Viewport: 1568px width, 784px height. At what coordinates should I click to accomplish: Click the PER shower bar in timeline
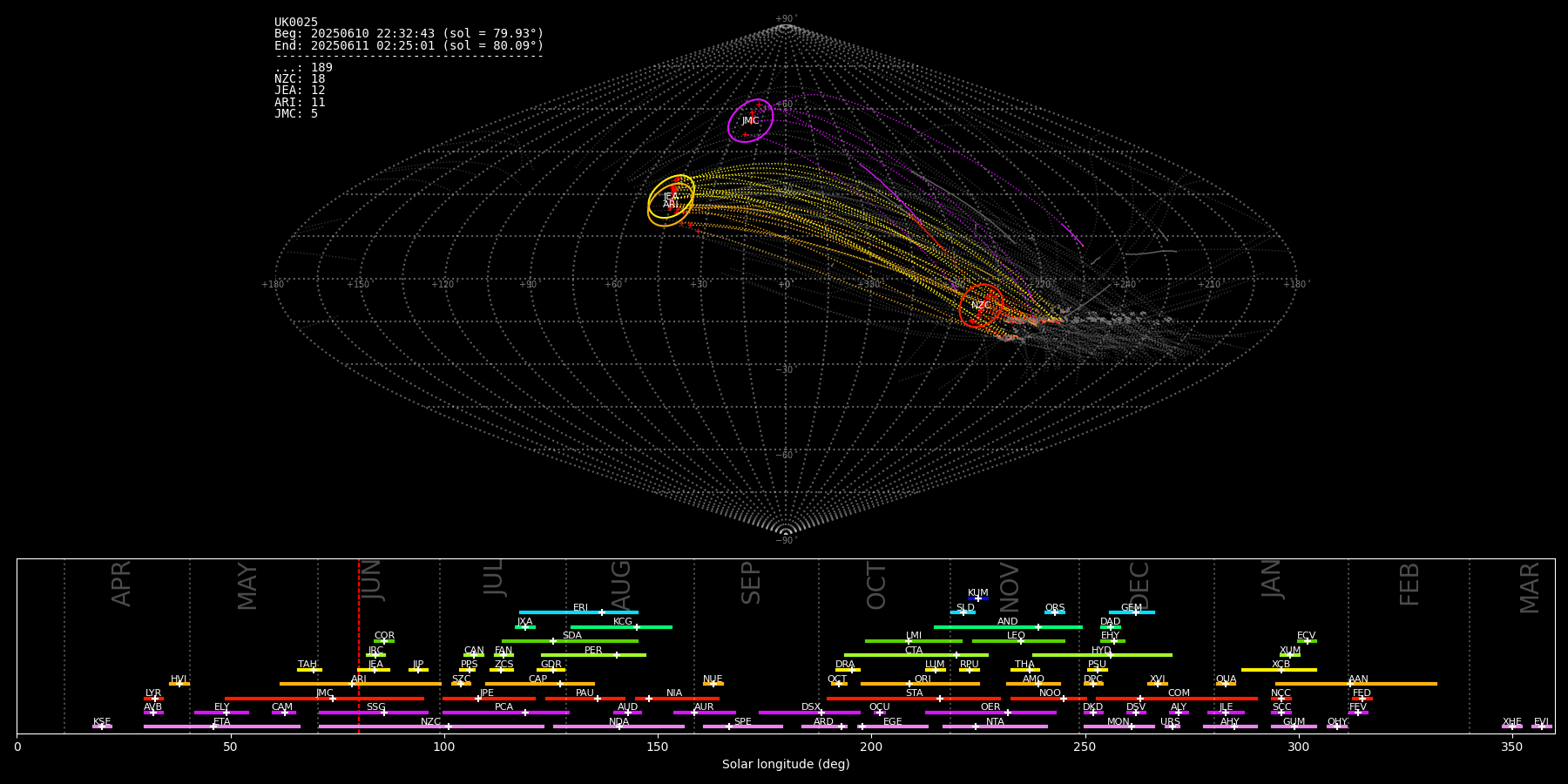tap(593, 655)
